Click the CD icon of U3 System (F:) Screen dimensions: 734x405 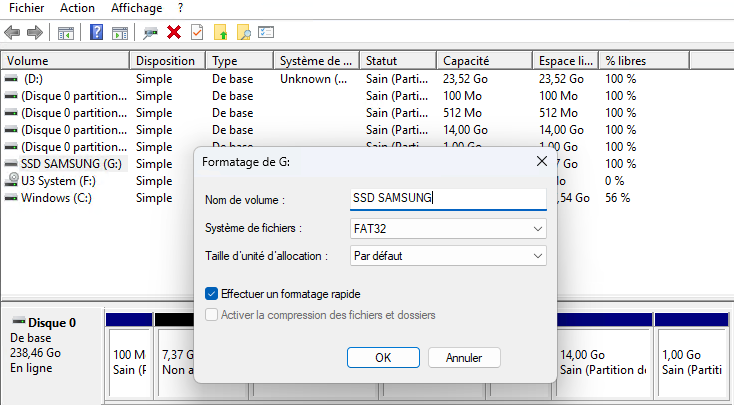pos(11,180)
